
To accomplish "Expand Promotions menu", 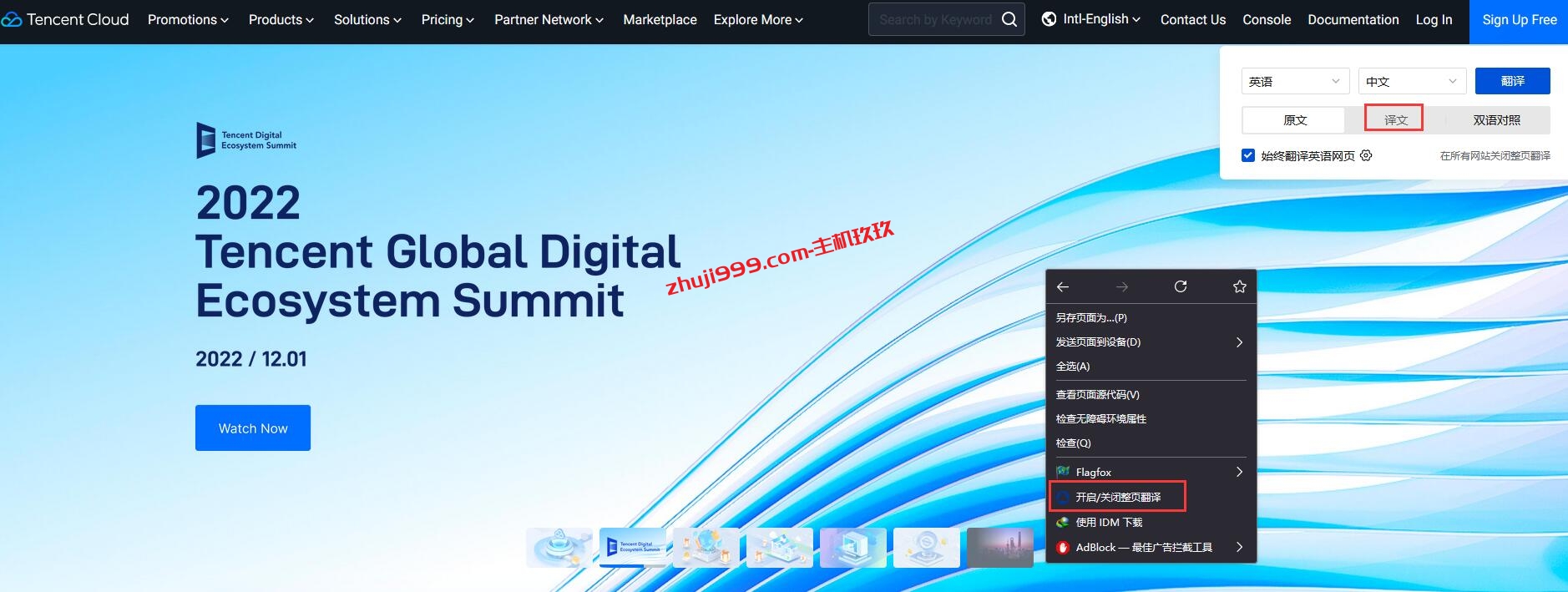I will pos(188,19).
